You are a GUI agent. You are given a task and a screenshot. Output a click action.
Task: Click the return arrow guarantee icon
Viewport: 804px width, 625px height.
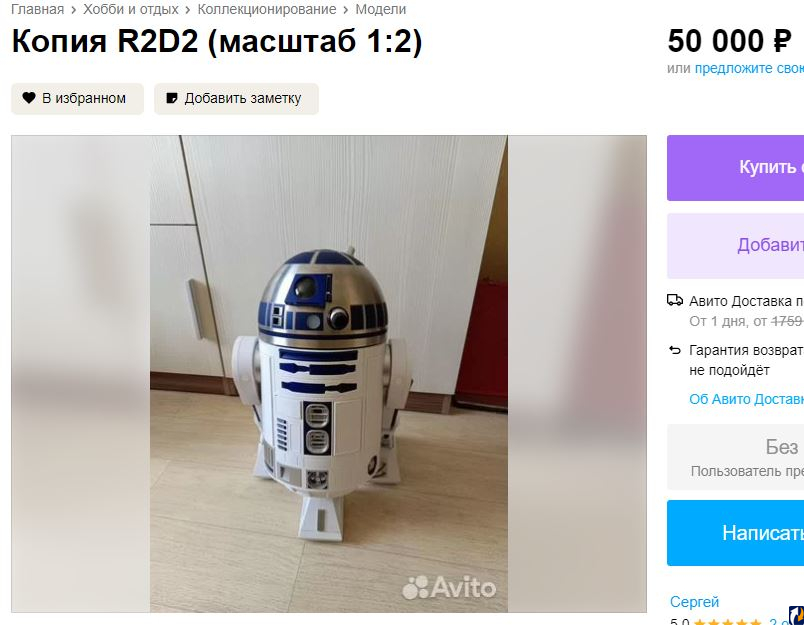click(675, 350)
